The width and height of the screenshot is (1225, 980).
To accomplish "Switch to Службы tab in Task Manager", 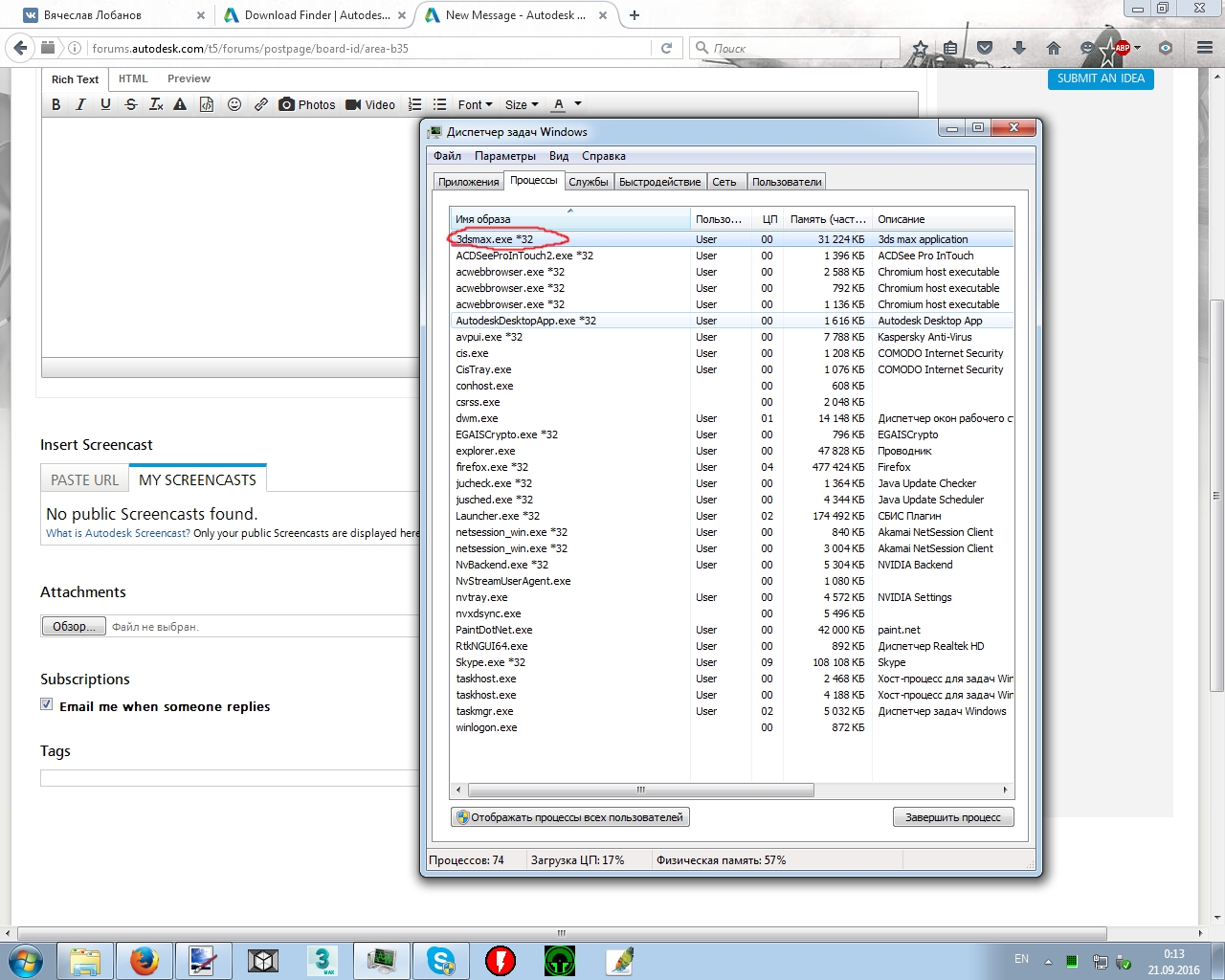I will click(x=589, y=182).
